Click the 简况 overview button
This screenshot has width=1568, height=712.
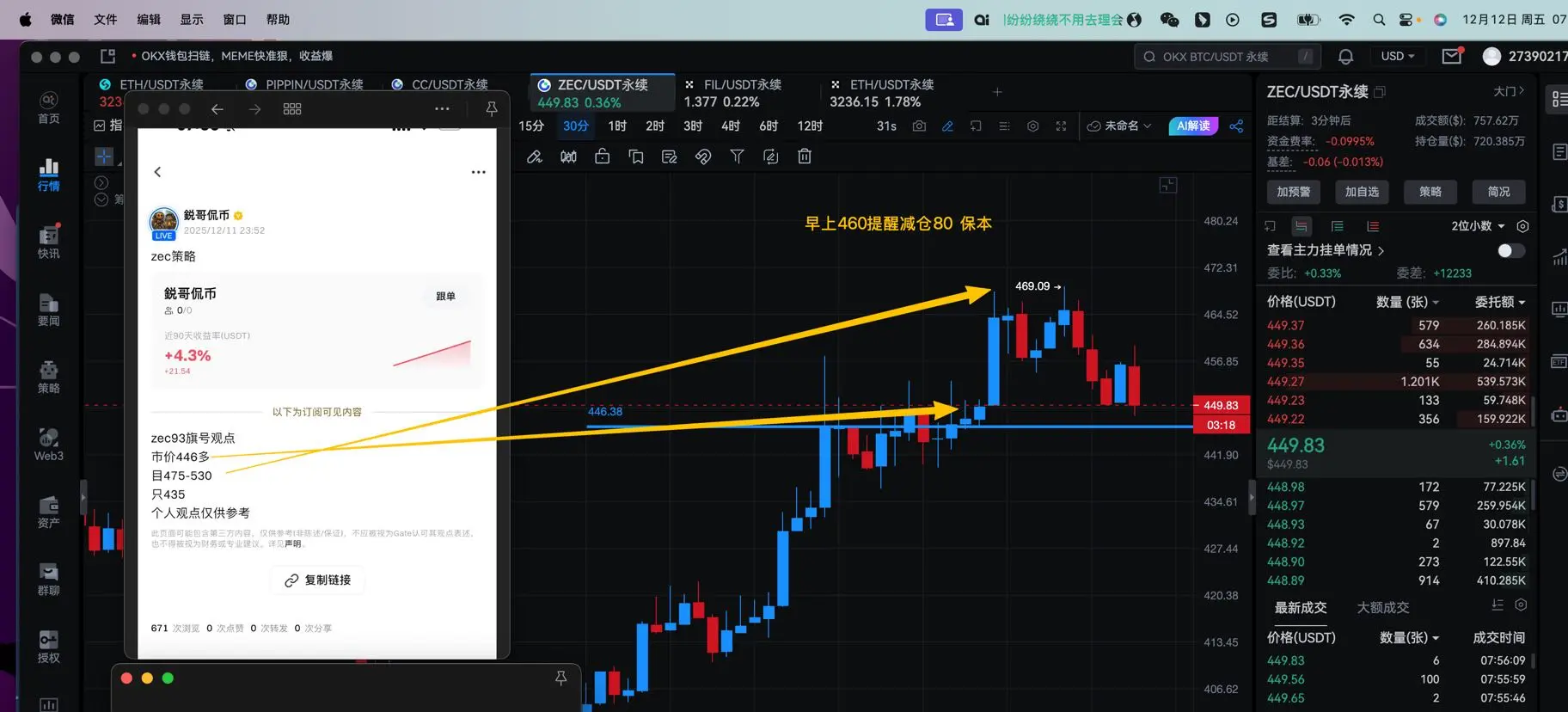(1498, 192)
